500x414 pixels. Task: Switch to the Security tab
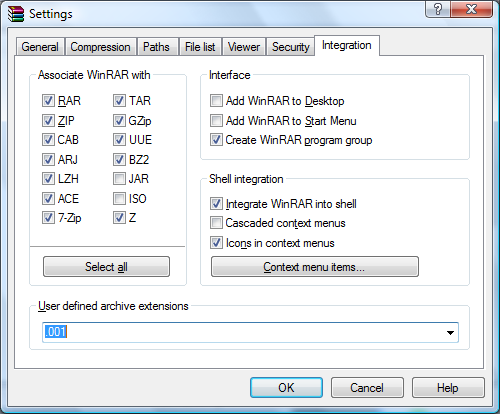[291, 47]
